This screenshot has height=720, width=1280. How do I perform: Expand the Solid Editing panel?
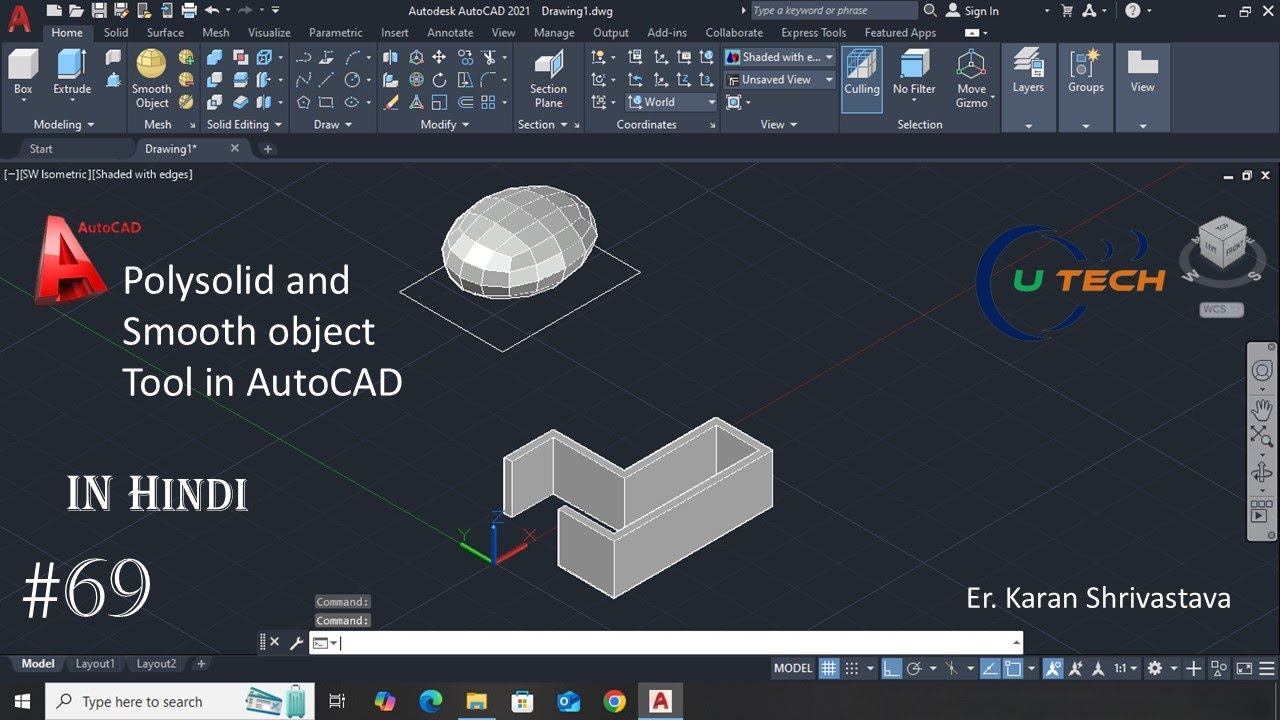[244, 125]
